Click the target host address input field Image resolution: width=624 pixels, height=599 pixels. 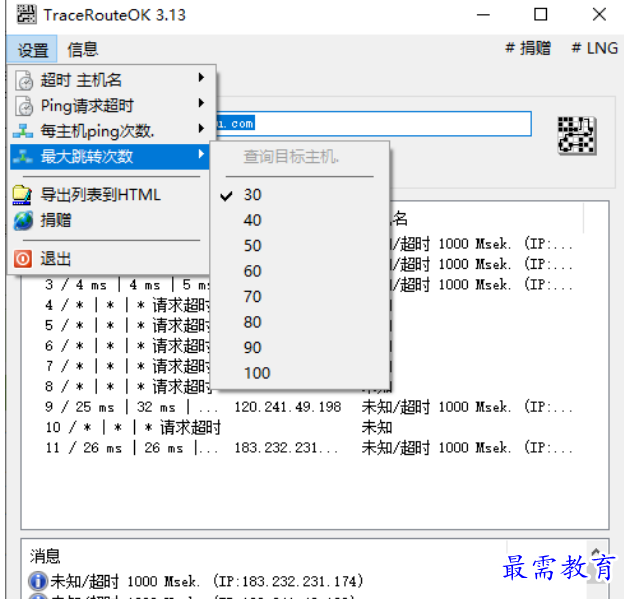[x=373, y=124]
